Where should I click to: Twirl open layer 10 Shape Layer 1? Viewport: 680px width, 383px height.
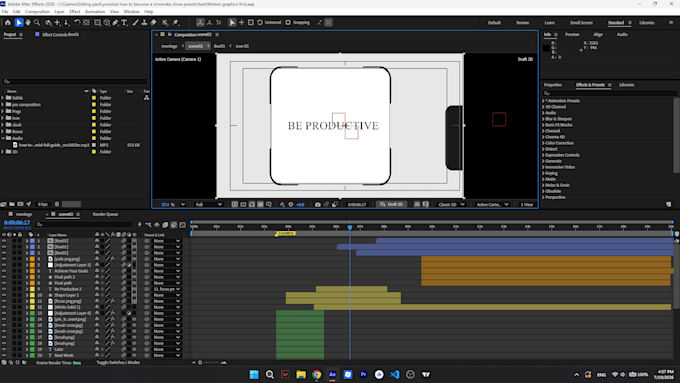coord(27,295)
